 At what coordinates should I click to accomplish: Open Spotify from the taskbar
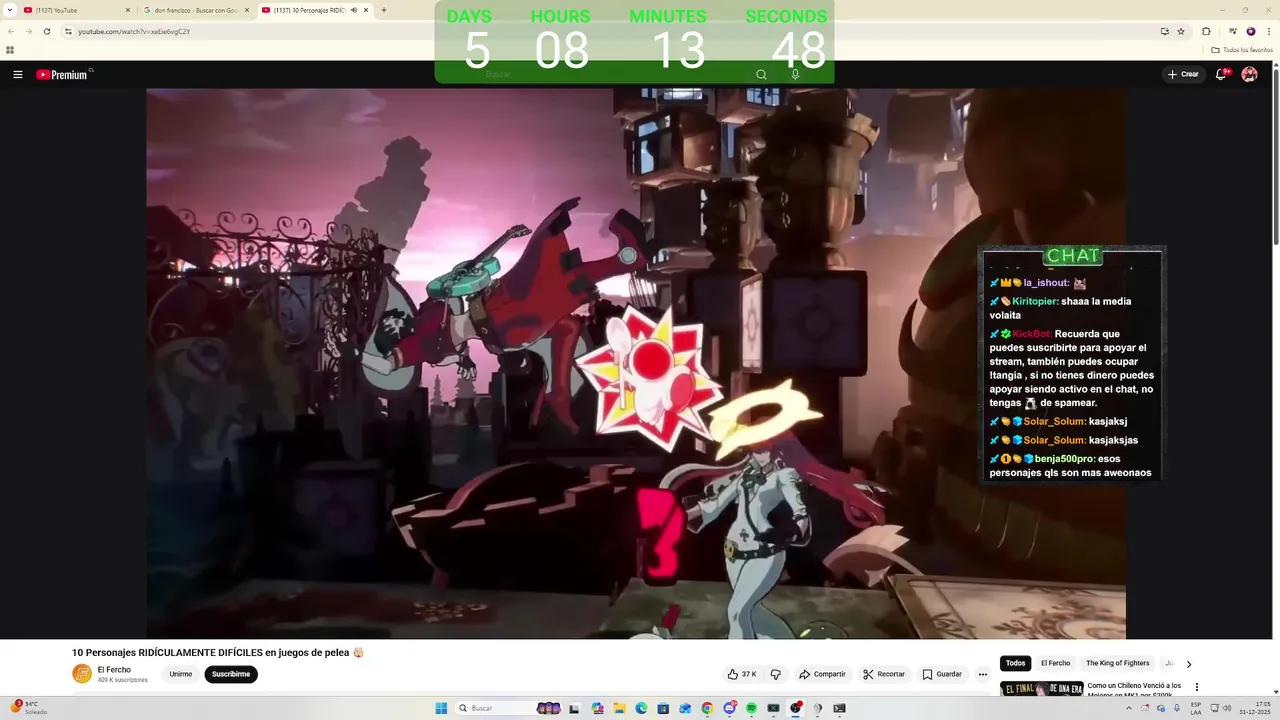751,708
